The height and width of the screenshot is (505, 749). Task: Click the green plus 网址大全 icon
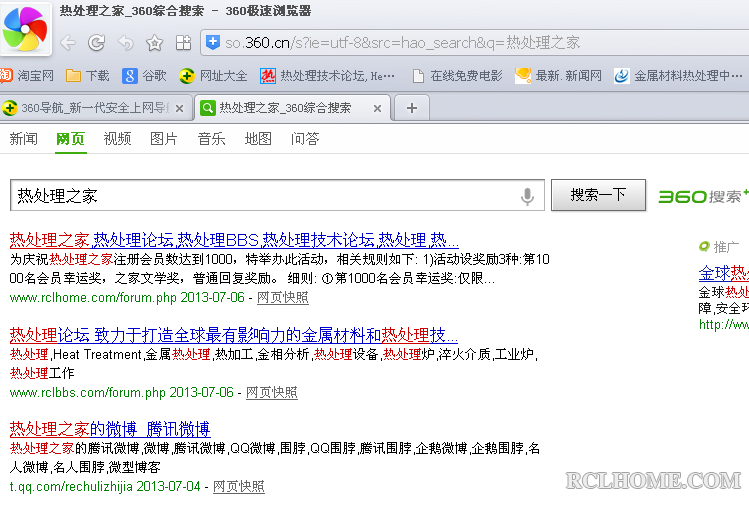(187, 75)
